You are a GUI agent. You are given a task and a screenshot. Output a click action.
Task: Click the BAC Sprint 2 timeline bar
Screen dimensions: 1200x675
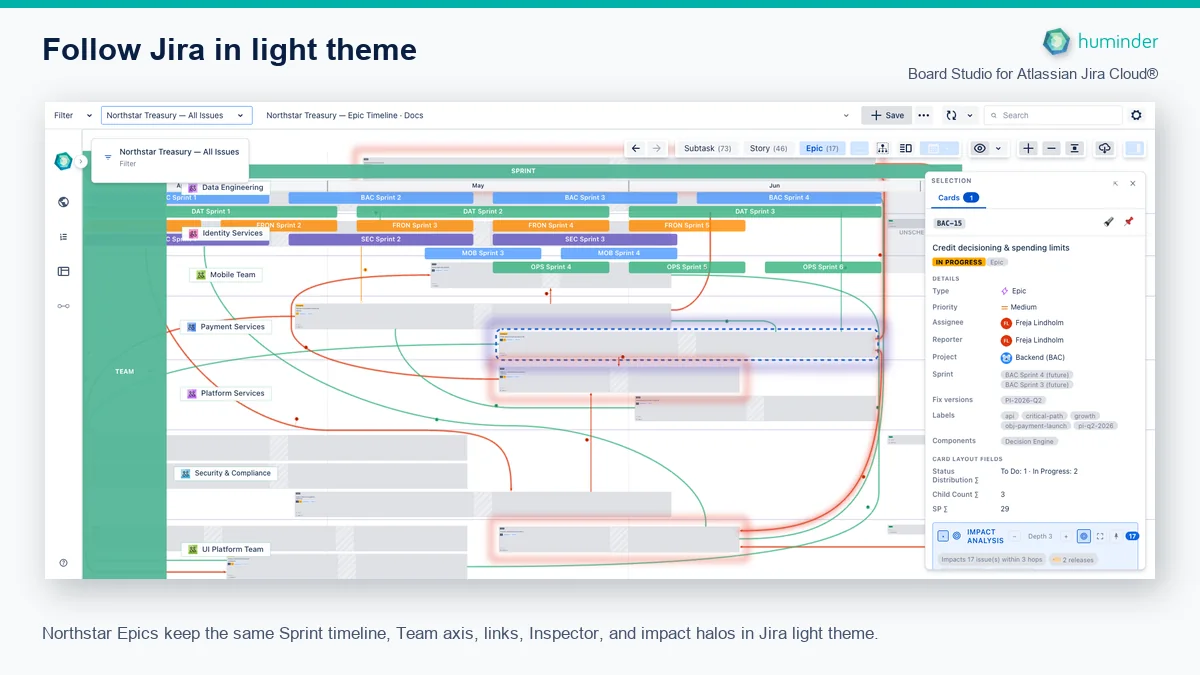click(381, 198)
